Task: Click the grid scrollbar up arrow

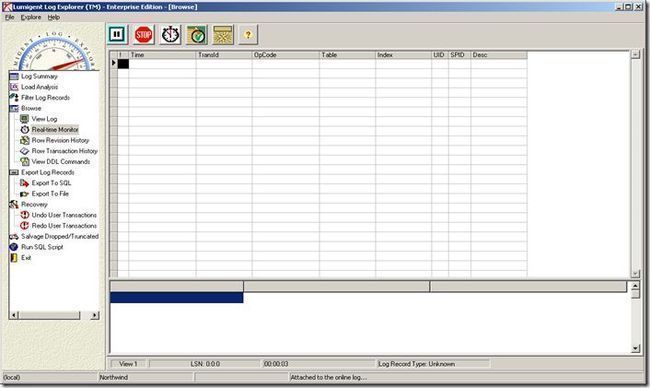Action: click(635, 55)
